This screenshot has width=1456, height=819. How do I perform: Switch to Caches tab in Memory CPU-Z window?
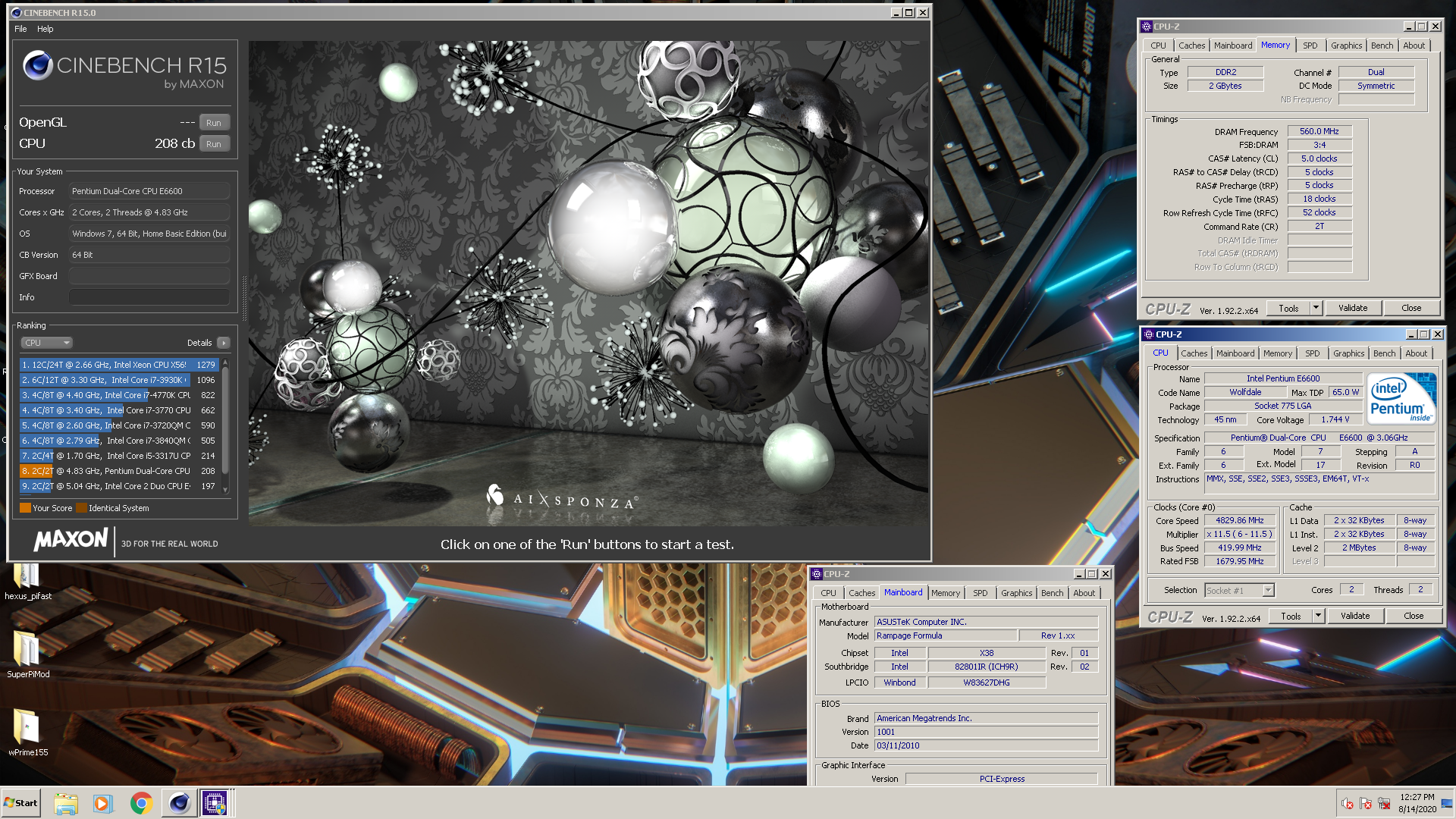point(1191,45)
